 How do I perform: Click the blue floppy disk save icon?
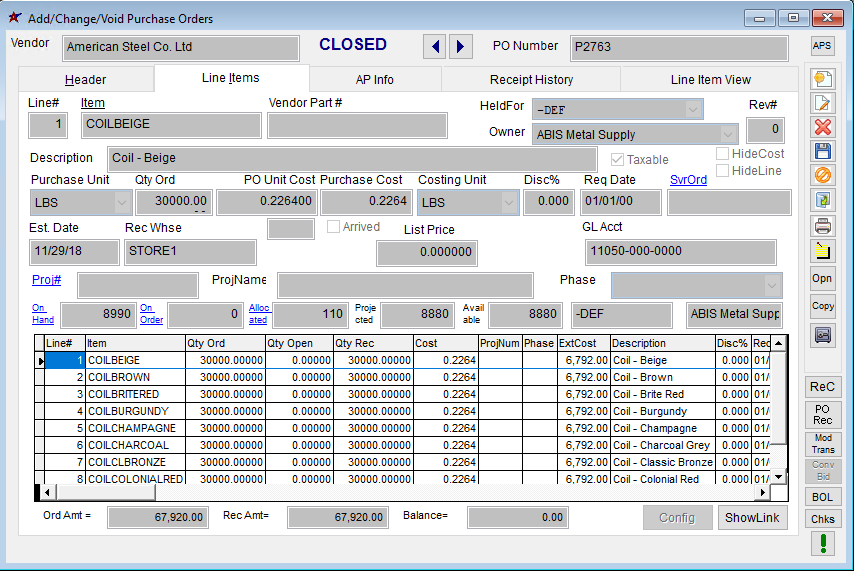pyautogui.click(x=822, y=151)
